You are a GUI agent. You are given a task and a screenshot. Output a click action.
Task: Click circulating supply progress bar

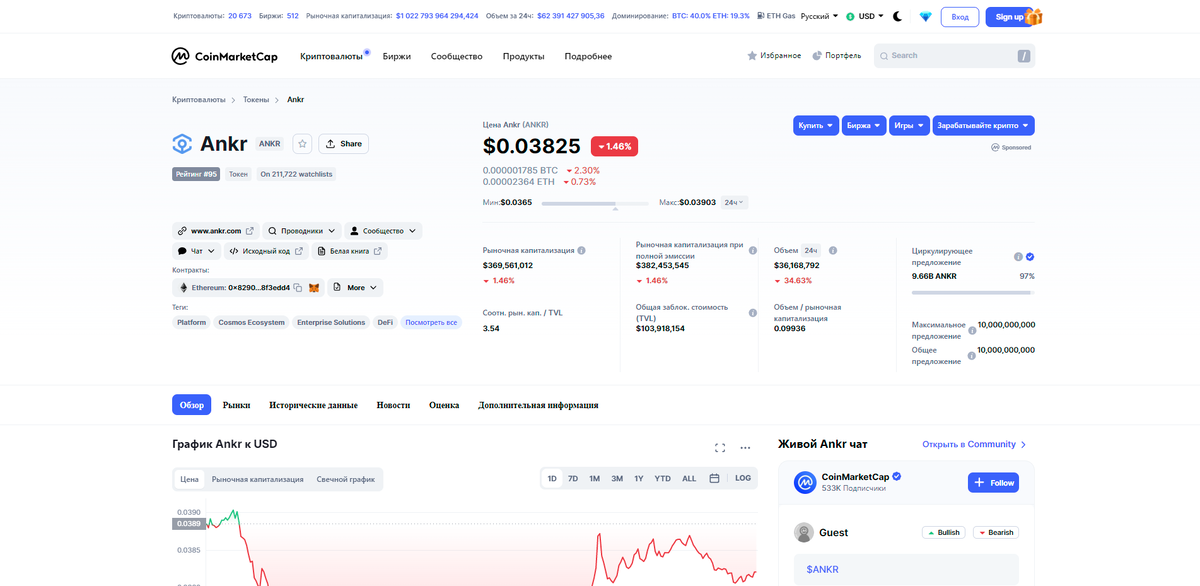pyautogui.click(x=973, y=293)
